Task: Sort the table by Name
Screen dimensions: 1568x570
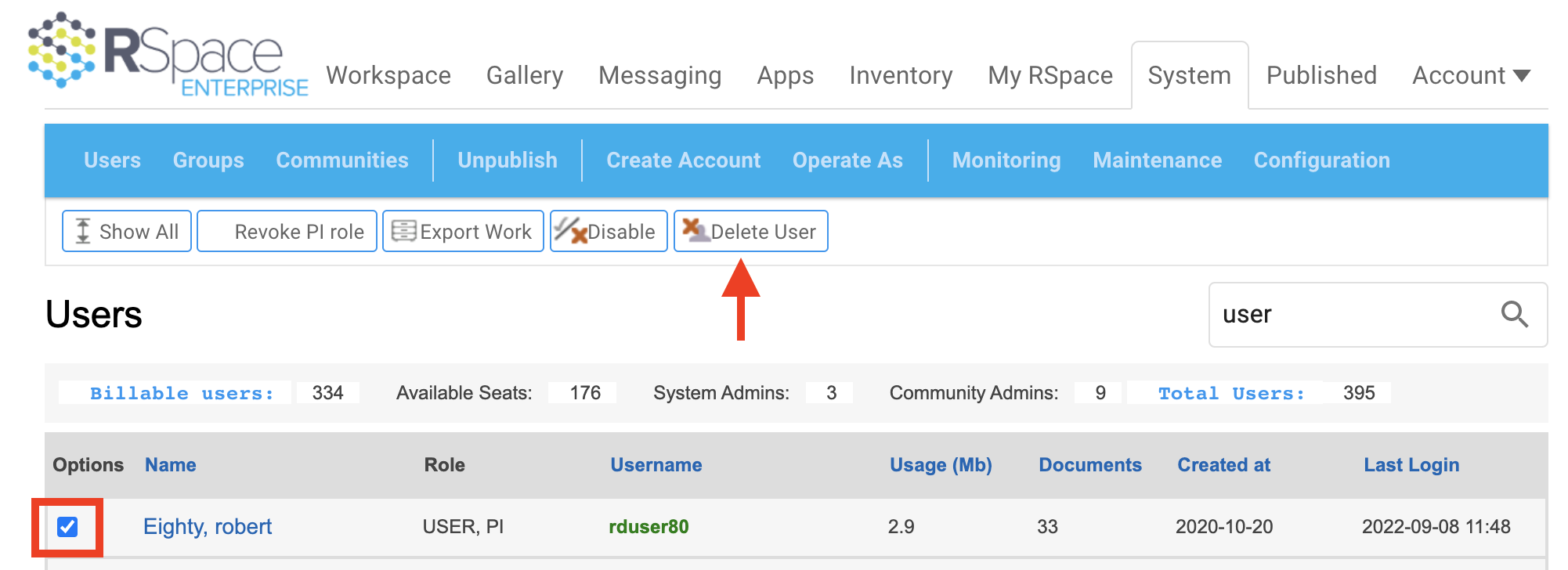Action: [x=171, y=465]
